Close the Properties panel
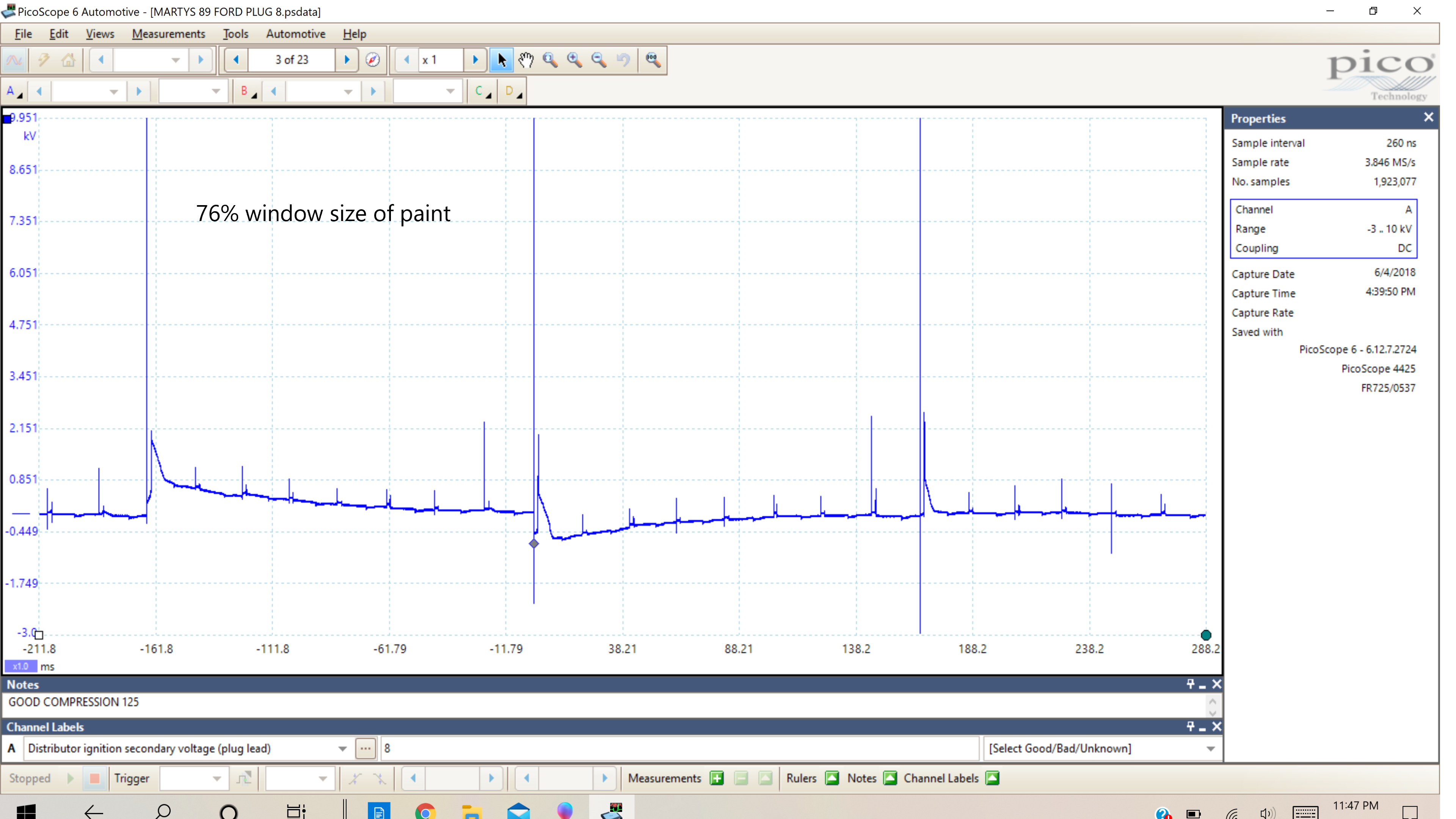 1428,118
